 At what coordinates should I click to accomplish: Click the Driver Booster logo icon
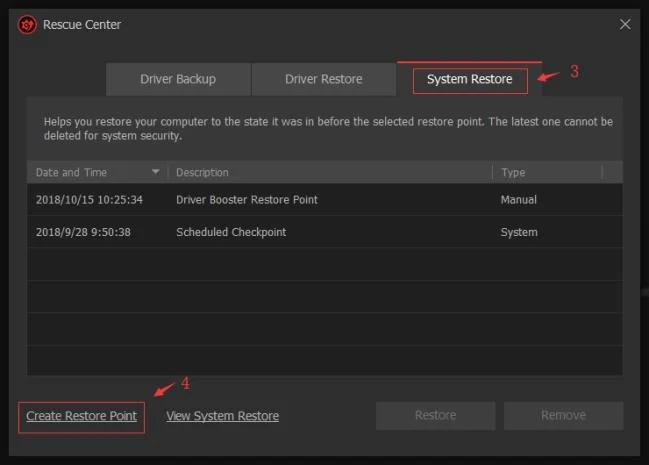tap(27, 25)
